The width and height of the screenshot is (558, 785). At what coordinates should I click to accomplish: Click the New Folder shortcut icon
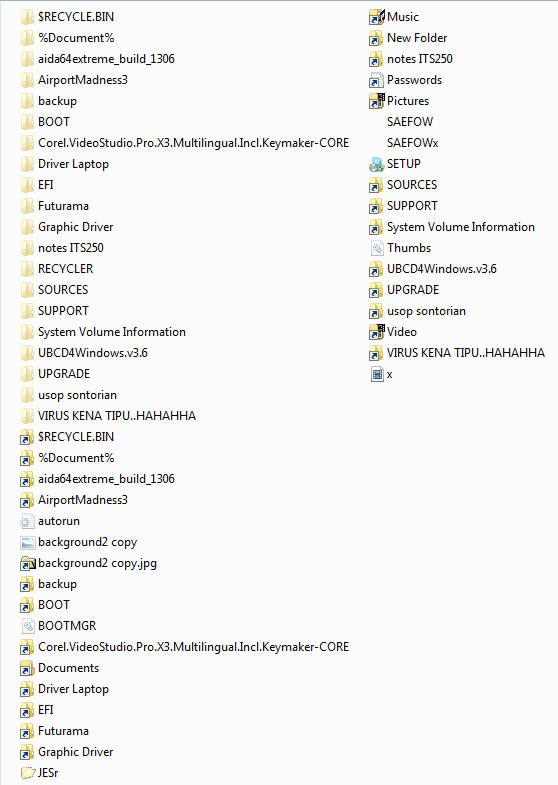click(376, 38)
